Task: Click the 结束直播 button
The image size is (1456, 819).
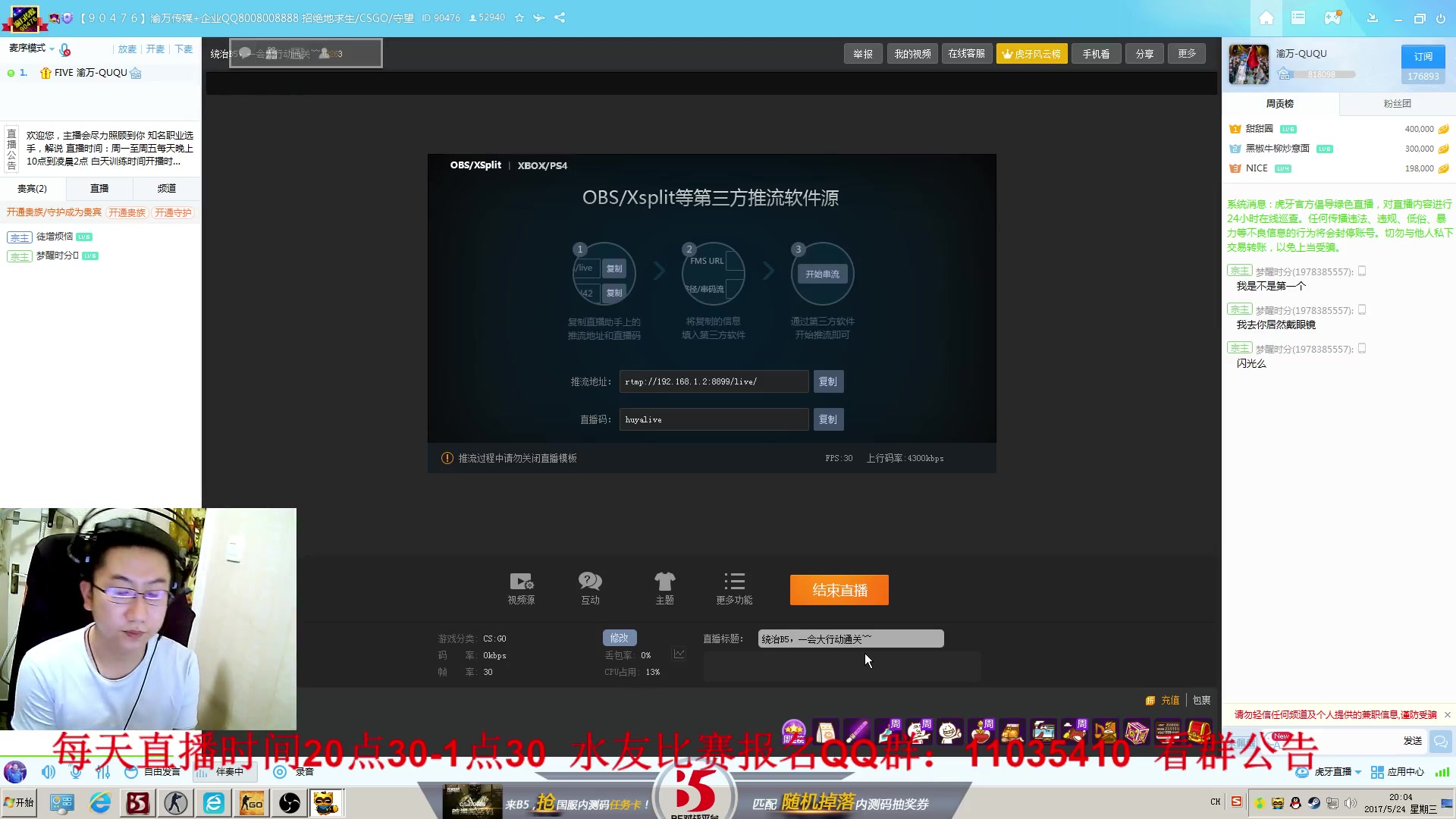Action: pos(839,590)
